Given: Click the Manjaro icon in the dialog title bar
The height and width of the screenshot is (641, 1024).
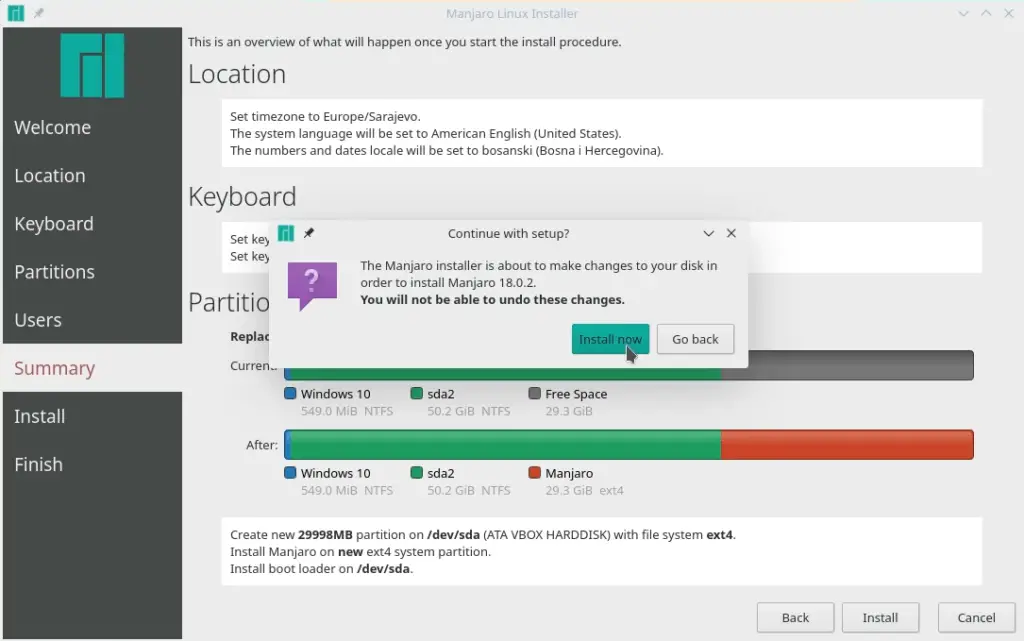Looking at the screenshot, I should click(286, 233).
